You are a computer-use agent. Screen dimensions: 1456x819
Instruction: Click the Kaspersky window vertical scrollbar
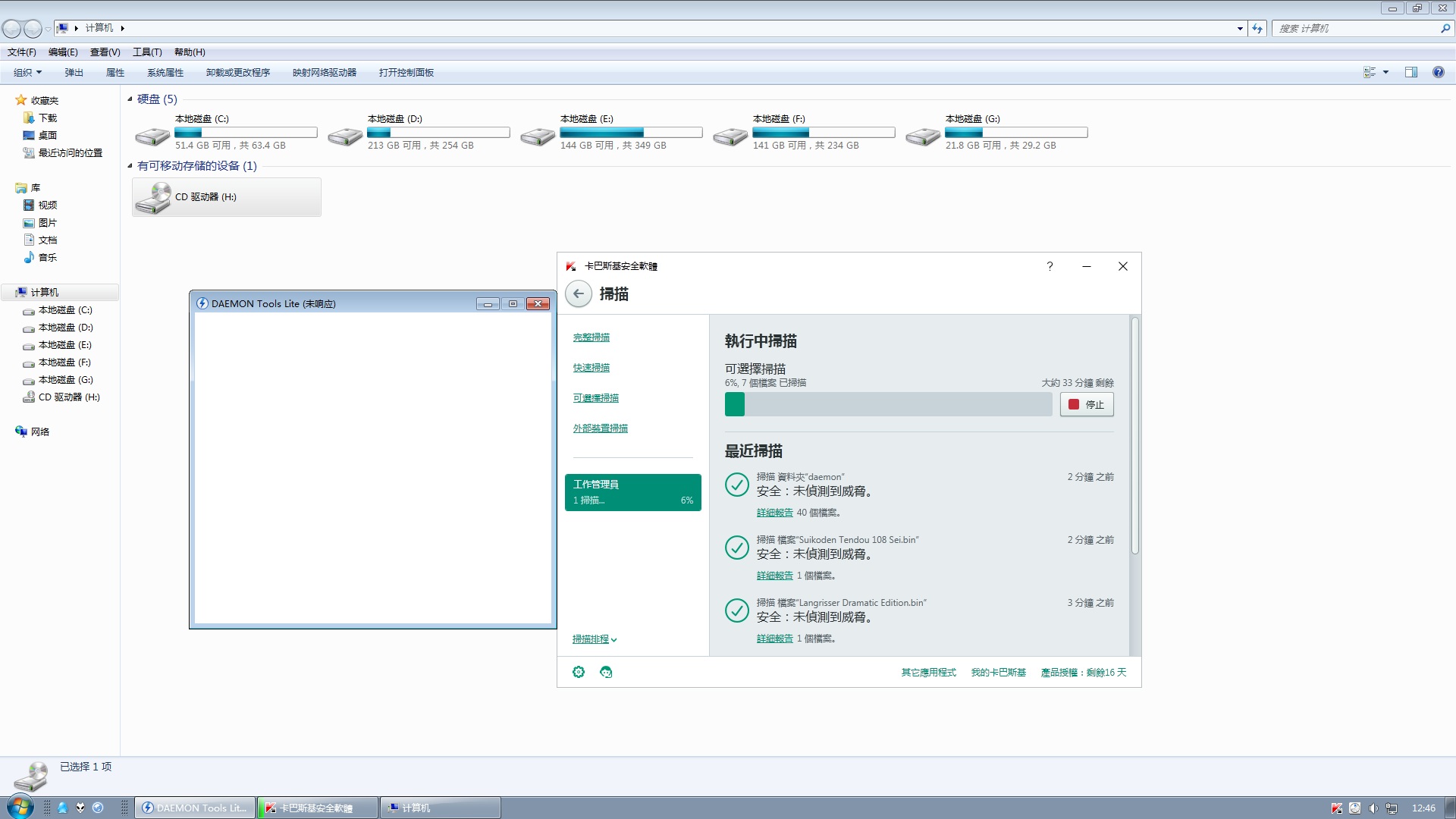pos(1135,436)
